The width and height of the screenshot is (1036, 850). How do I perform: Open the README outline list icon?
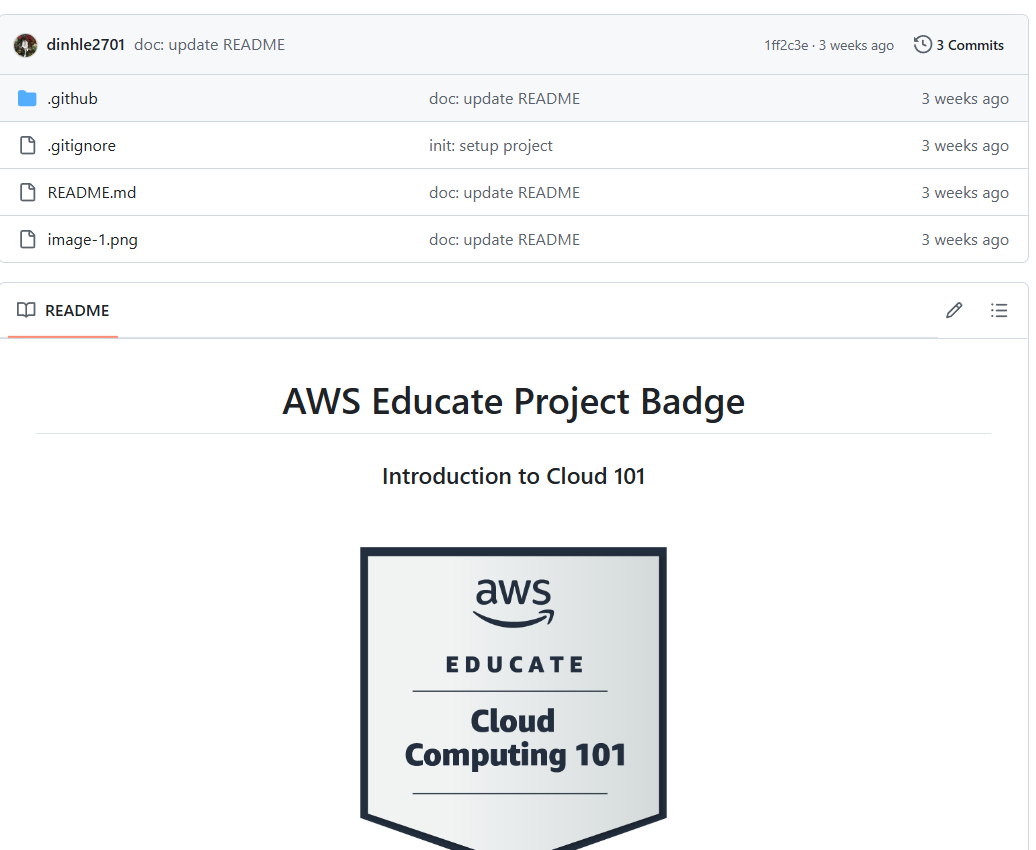click(x=999, y=310)
